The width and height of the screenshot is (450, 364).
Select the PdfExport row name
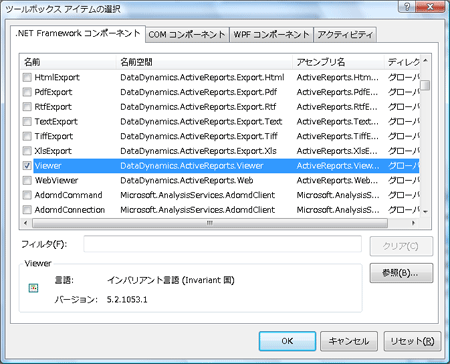point(53,92)
